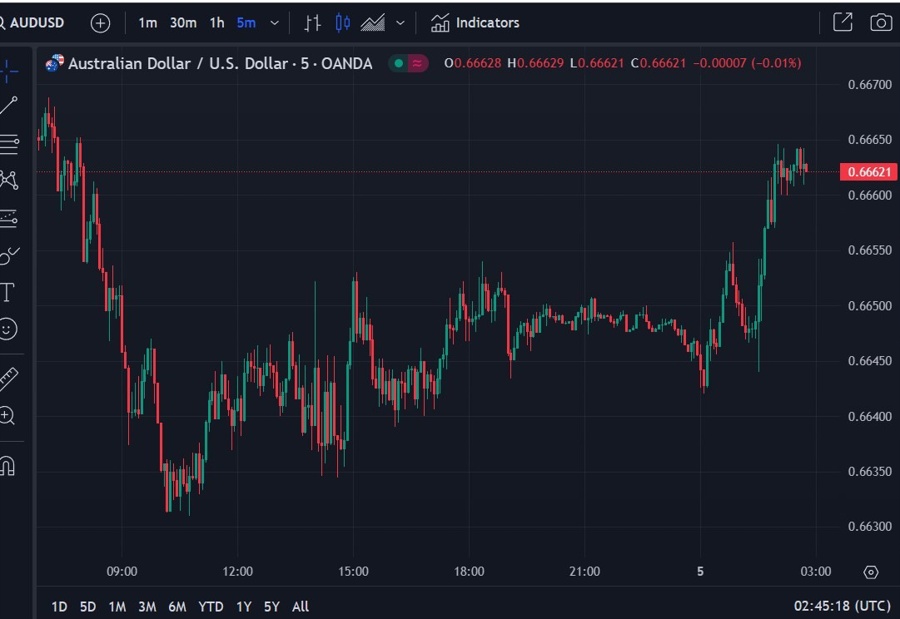The width and height of the screenshot is (900, 619).
Task: Open chart settings gear on price axis
Action: (871, 572)
